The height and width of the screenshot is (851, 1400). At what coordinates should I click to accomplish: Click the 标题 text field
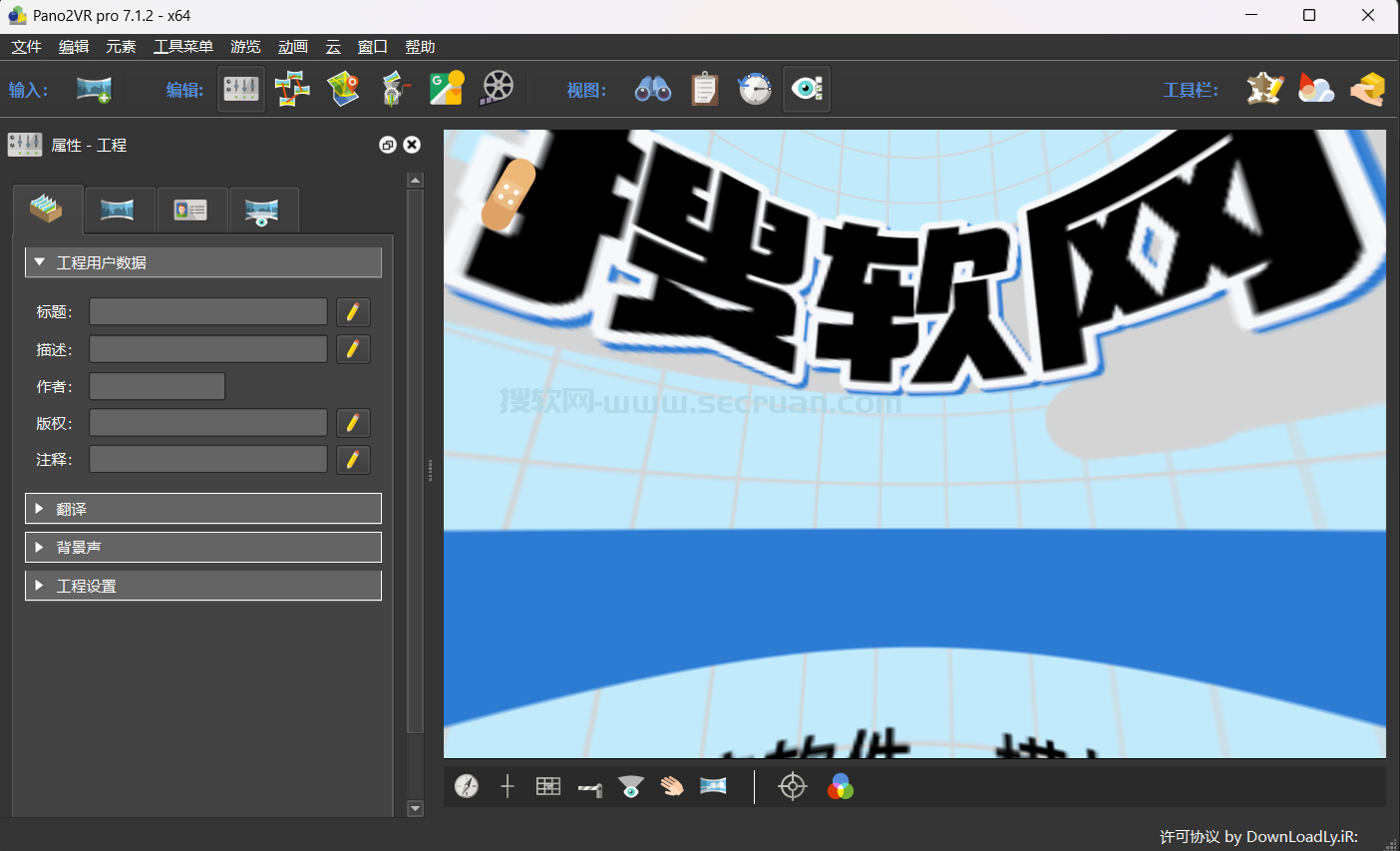pyautogui.click(x=208, y=311)
